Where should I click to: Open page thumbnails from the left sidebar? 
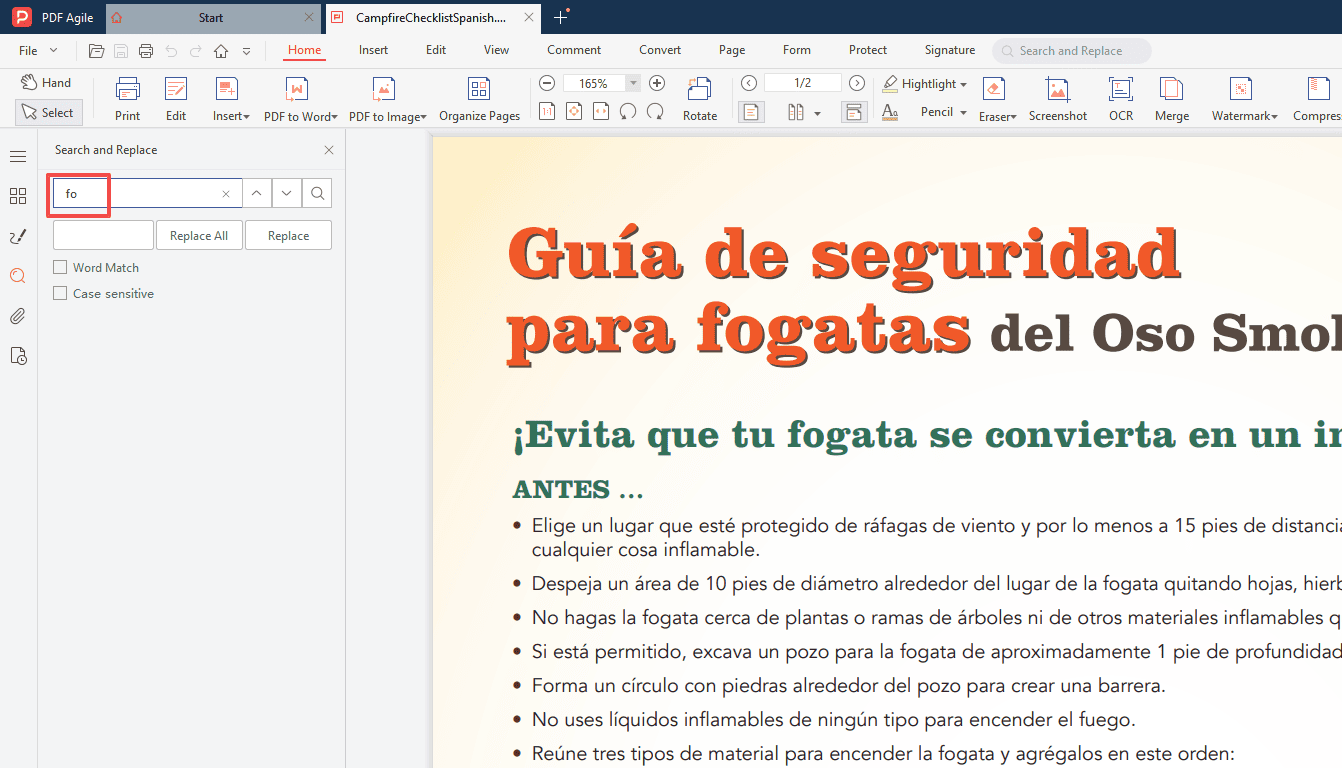pos(18,196)
